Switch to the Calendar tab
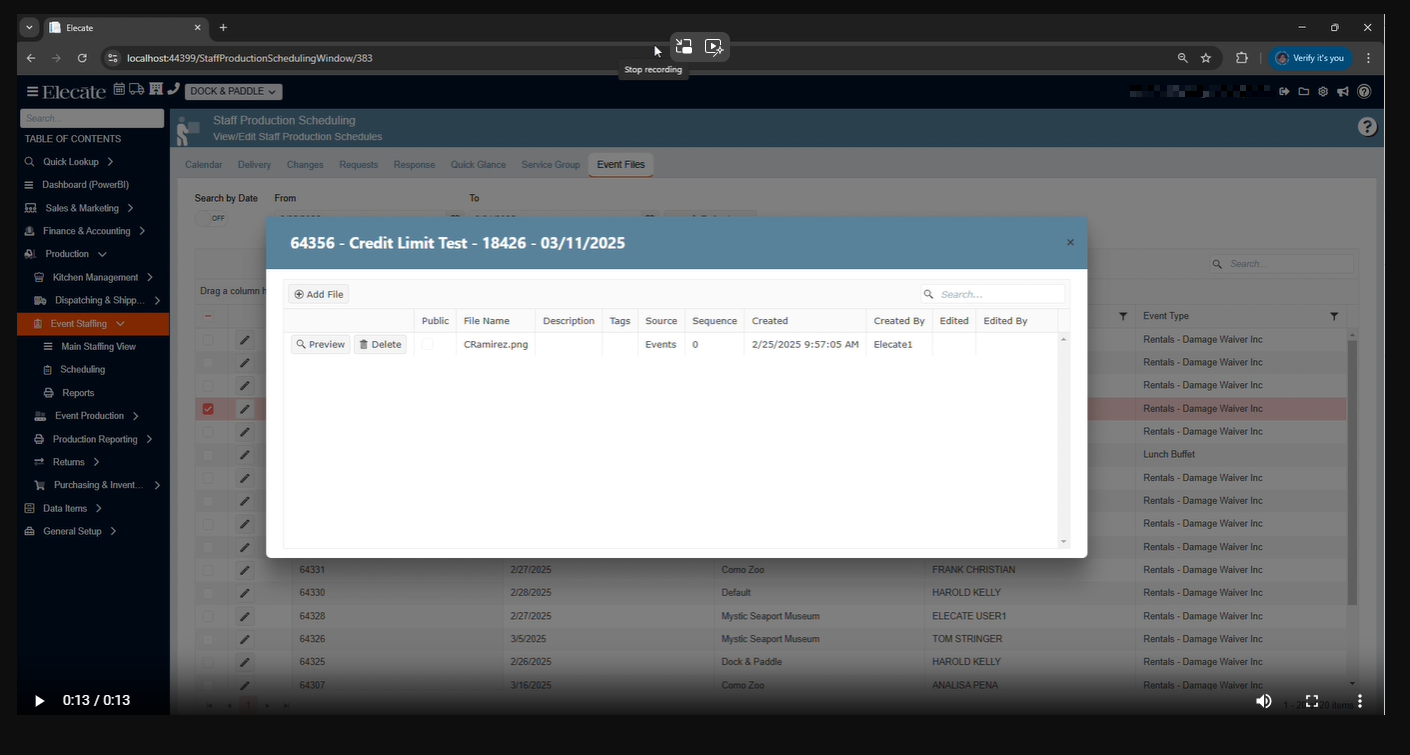This screenshot has width=1410, height=755. pyautogui.click(x=204, y=164)
